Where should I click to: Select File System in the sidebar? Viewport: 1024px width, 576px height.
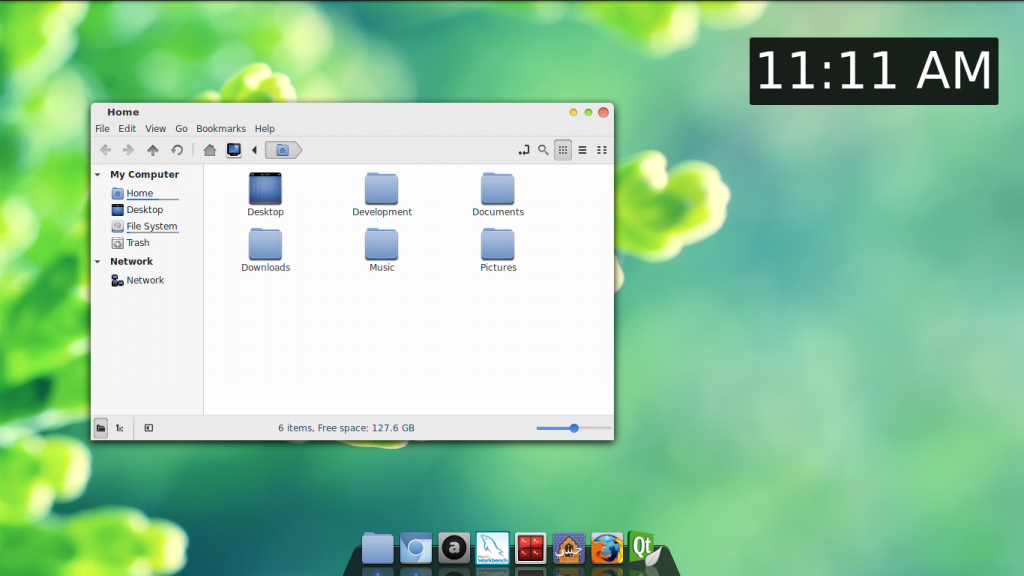point(151,227)
